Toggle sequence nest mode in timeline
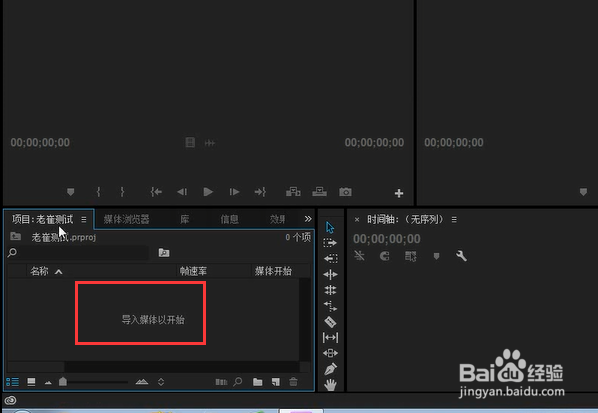 [x=359, y=256]
